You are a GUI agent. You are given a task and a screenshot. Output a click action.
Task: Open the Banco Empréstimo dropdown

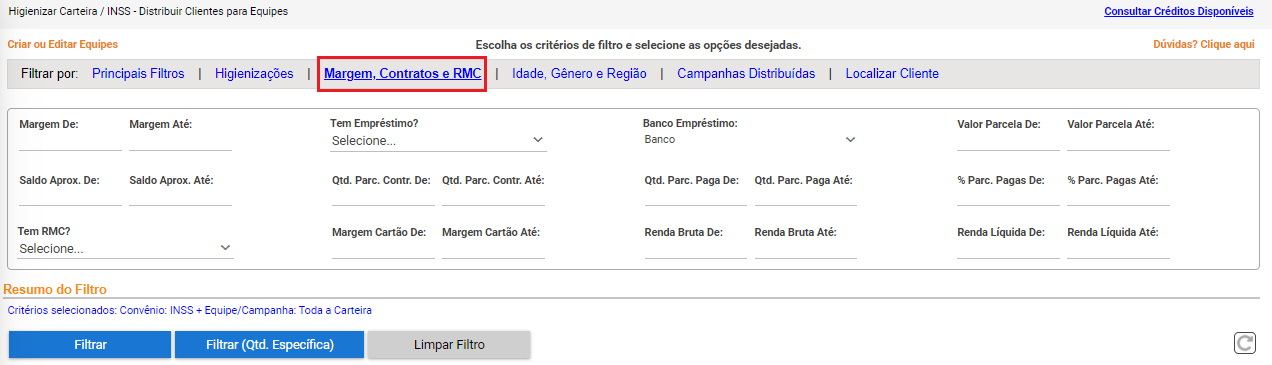[x=751, y=140]
